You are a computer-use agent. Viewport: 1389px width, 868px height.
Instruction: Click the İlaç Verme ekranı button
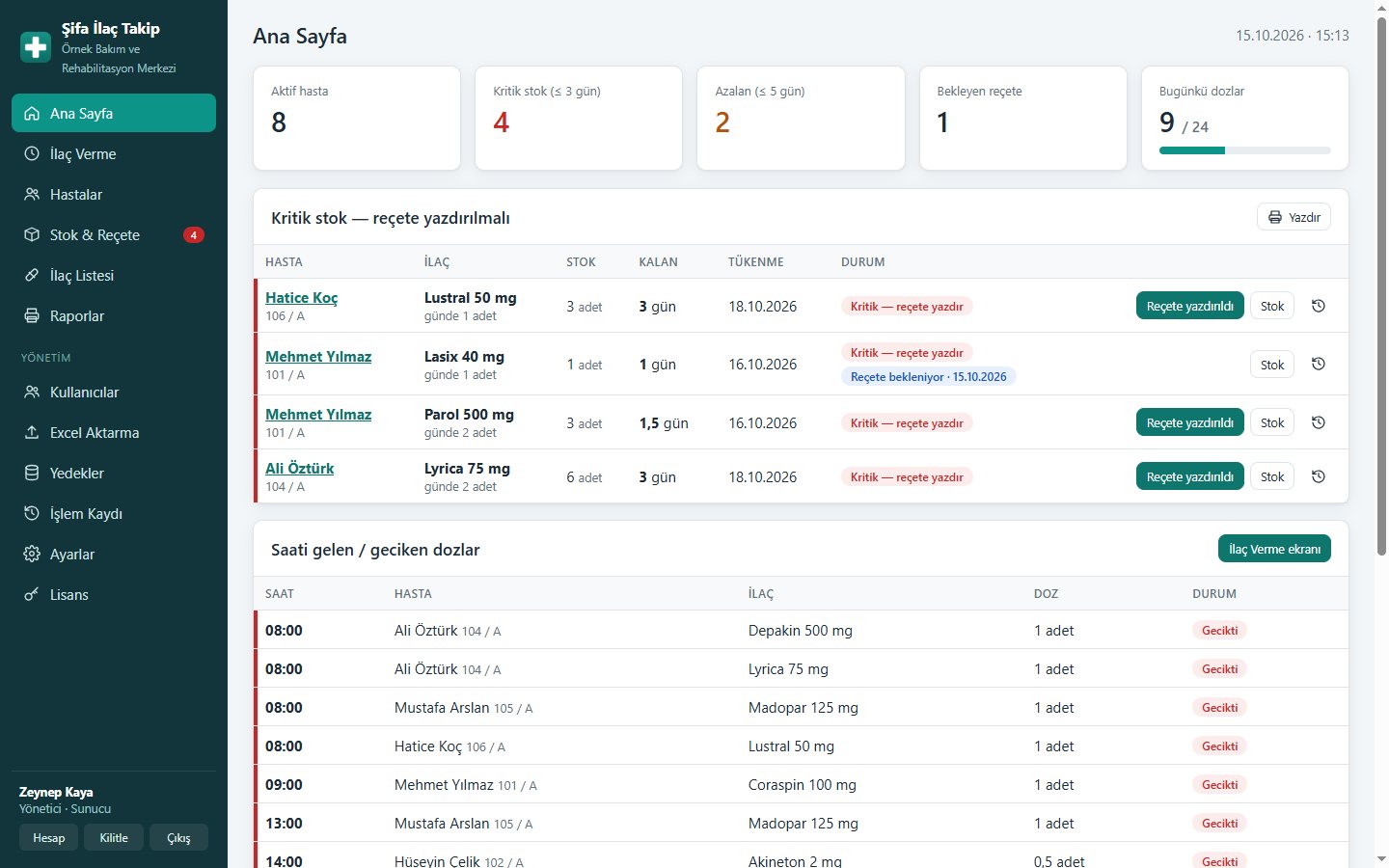[x=1274, y=549]
